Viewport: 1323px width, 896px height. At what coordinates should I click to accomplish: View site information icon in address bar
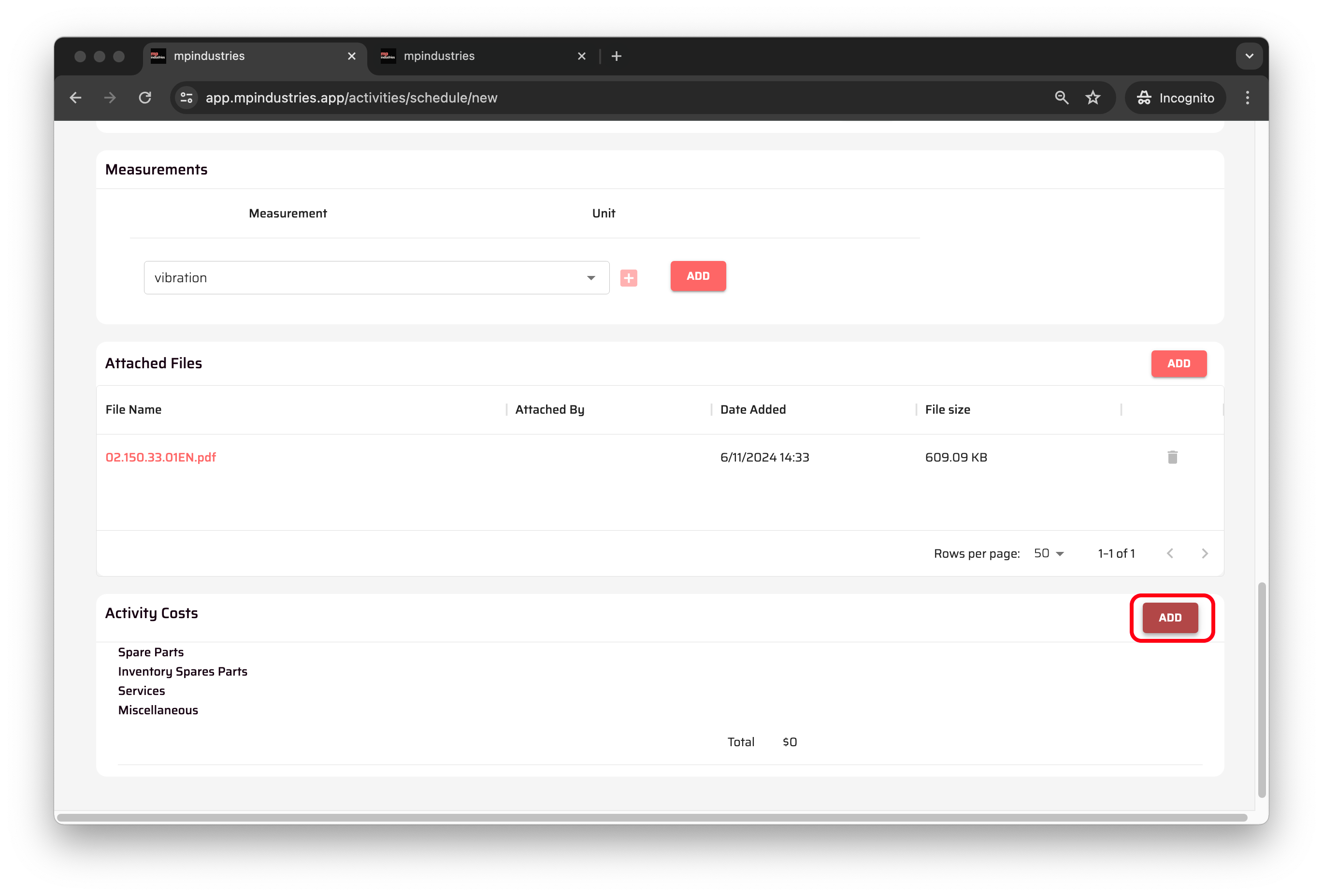click(x=187, y=98)
